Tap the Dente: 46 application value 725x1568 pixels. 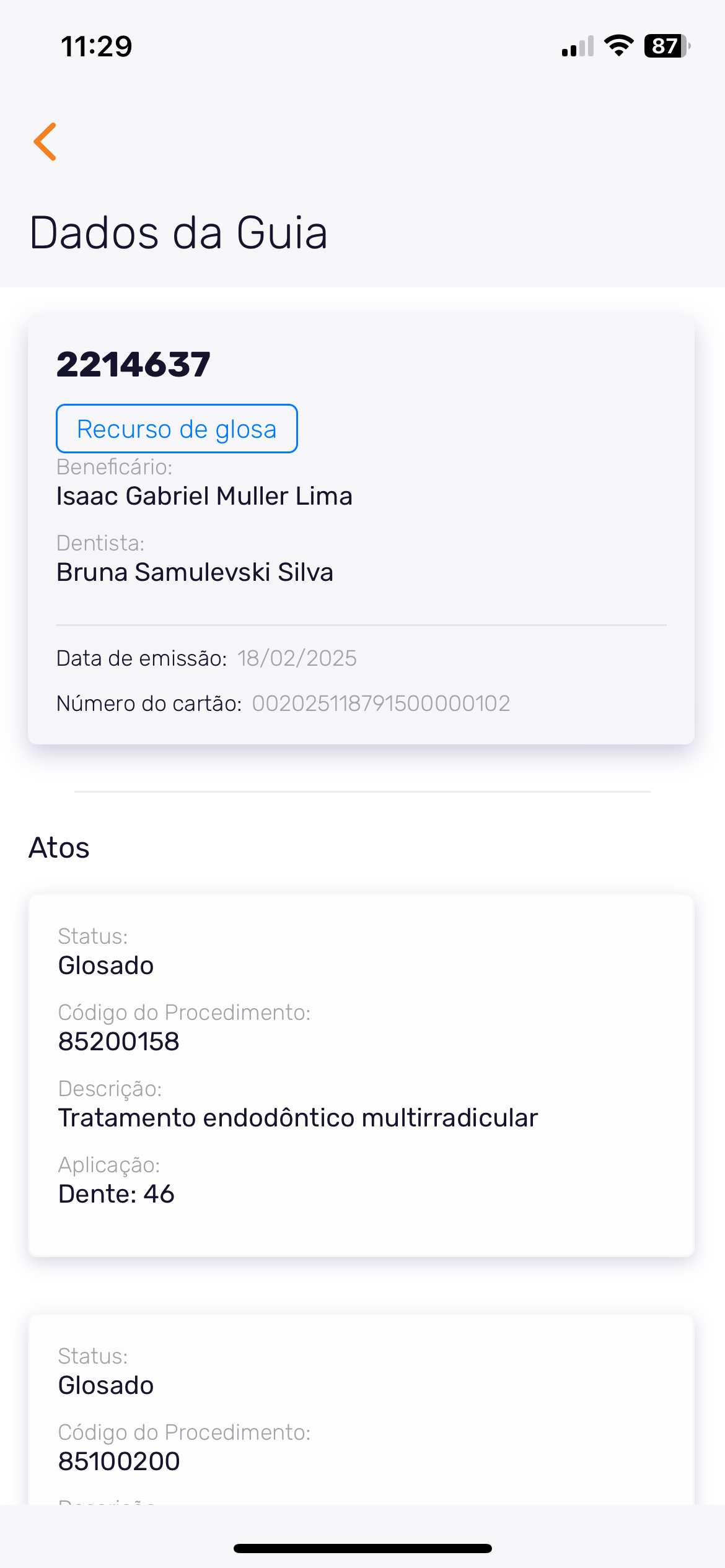click(116, 1194)
